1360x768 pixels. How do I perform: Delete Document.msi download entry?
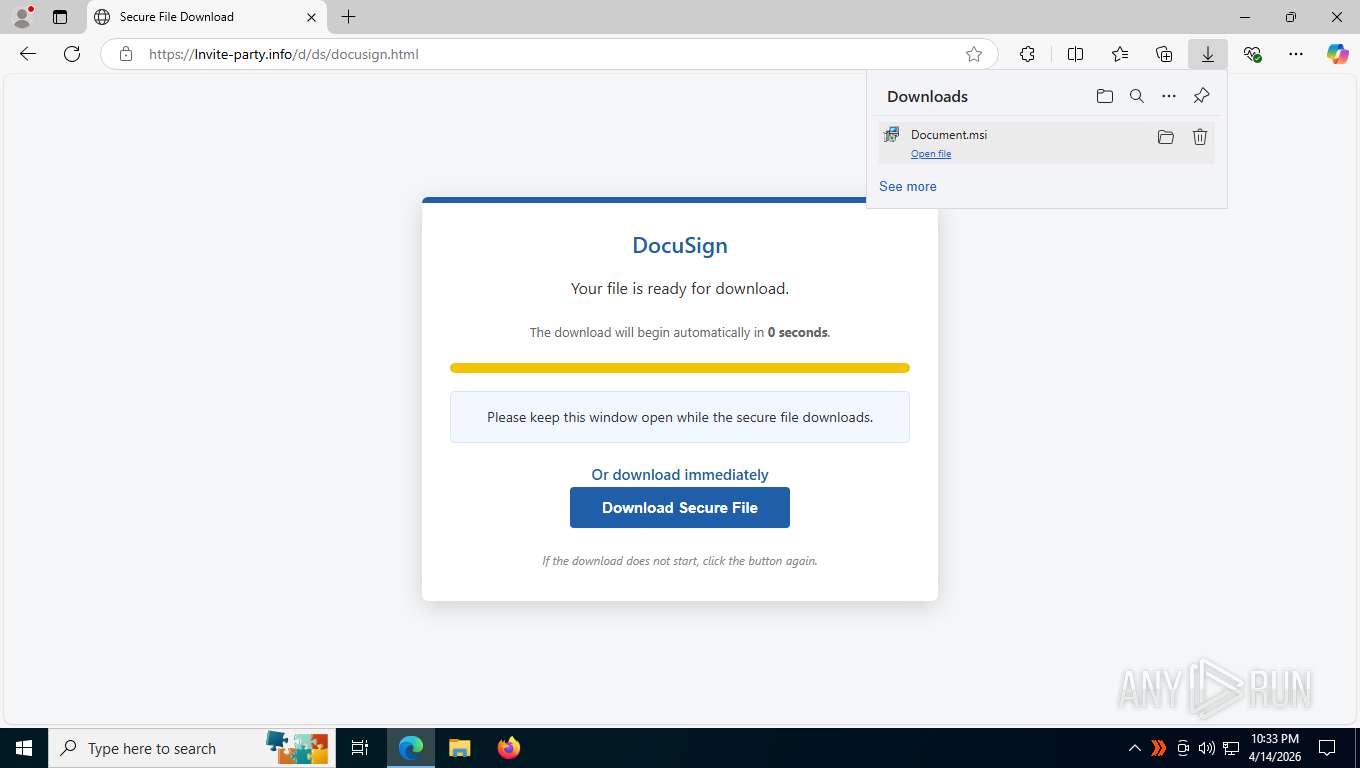pos(1200,137)
